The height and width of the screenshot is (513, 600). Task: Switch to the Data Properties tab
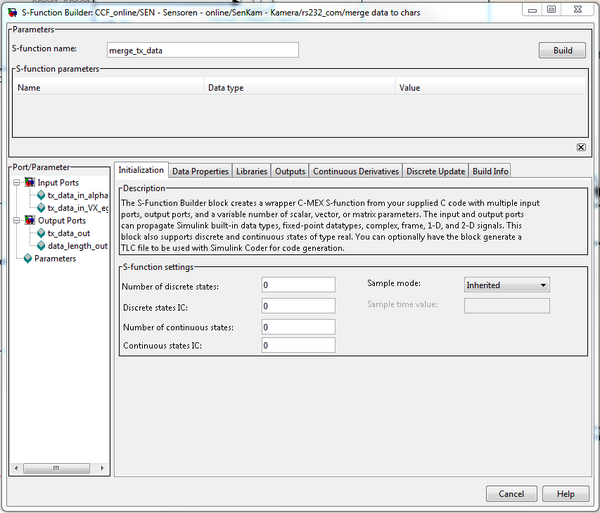tap(200, 171)
